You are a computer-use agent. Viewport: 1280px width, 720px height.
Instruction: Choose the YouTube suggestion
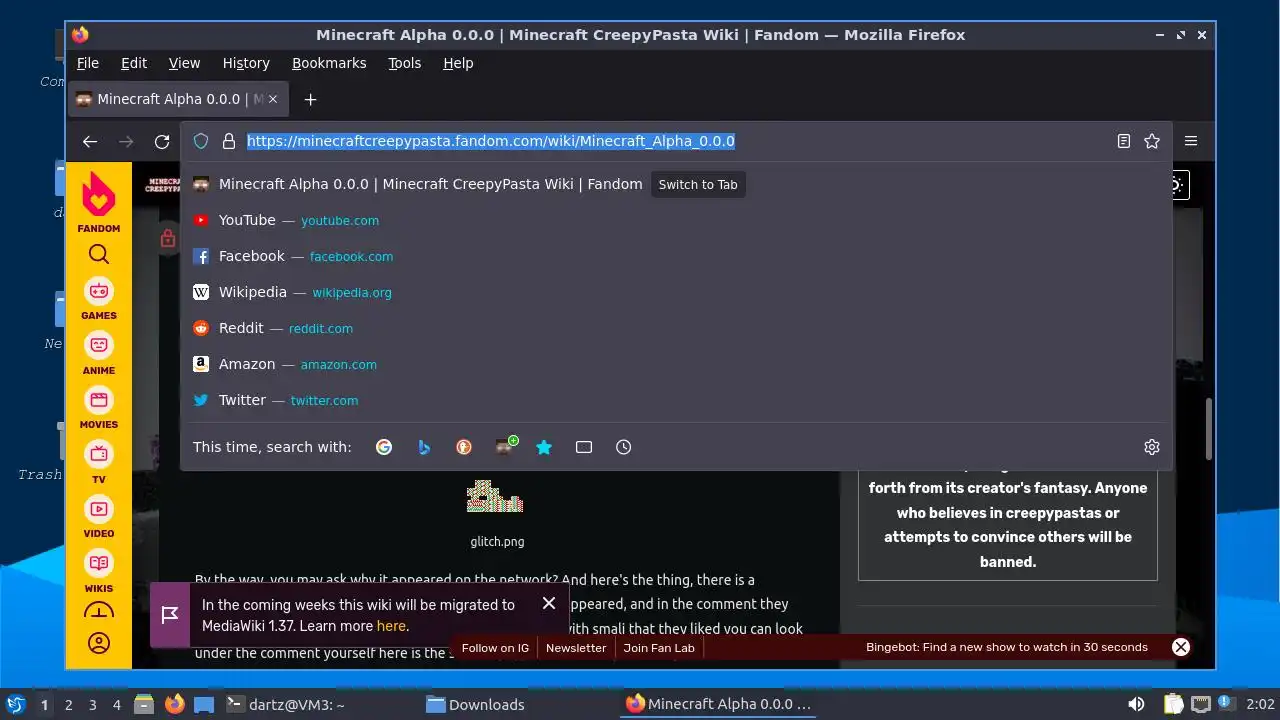click(x=676, y=220)
